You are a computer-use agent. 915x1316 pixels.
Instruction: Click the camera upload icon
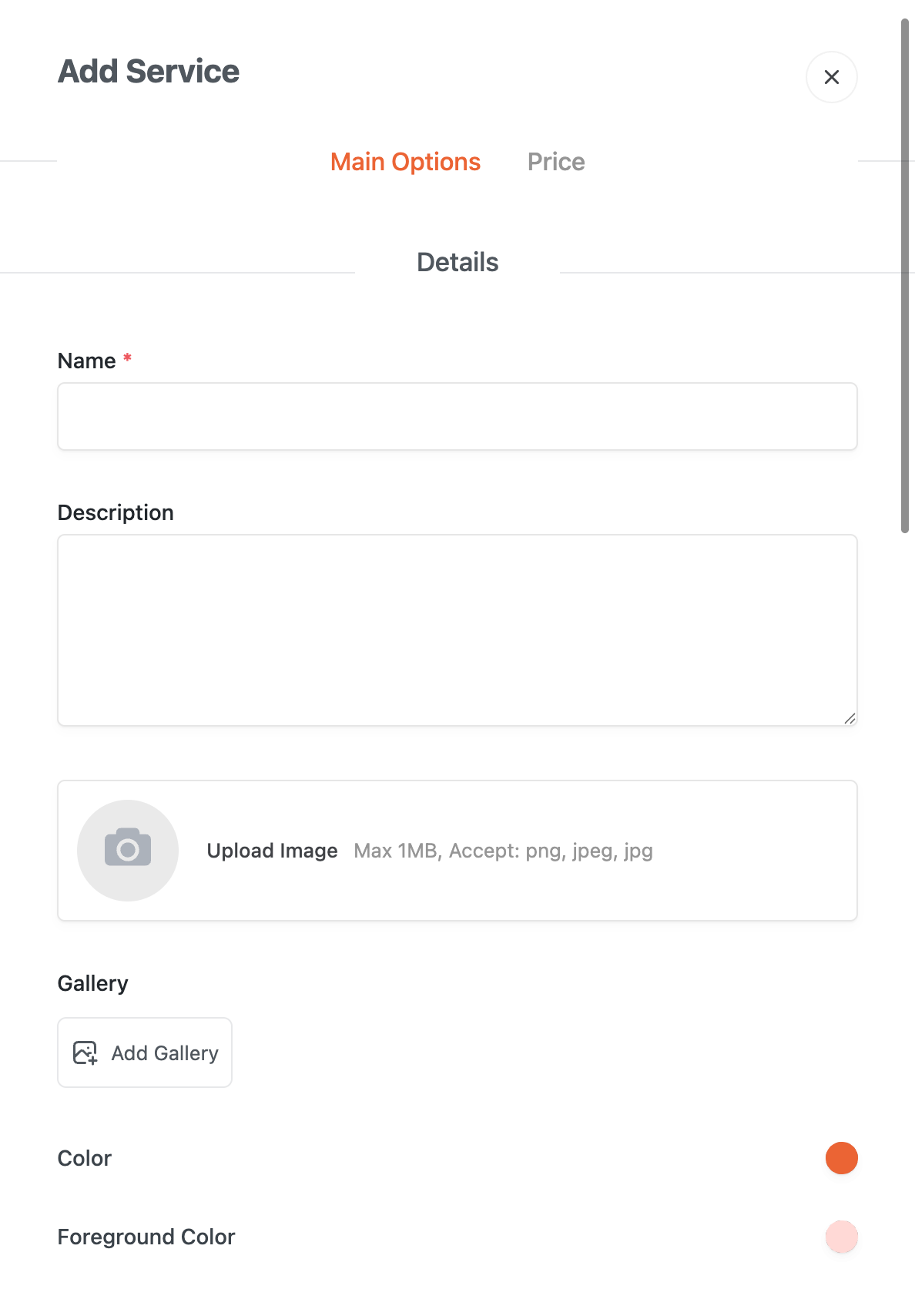coord(128,850)
